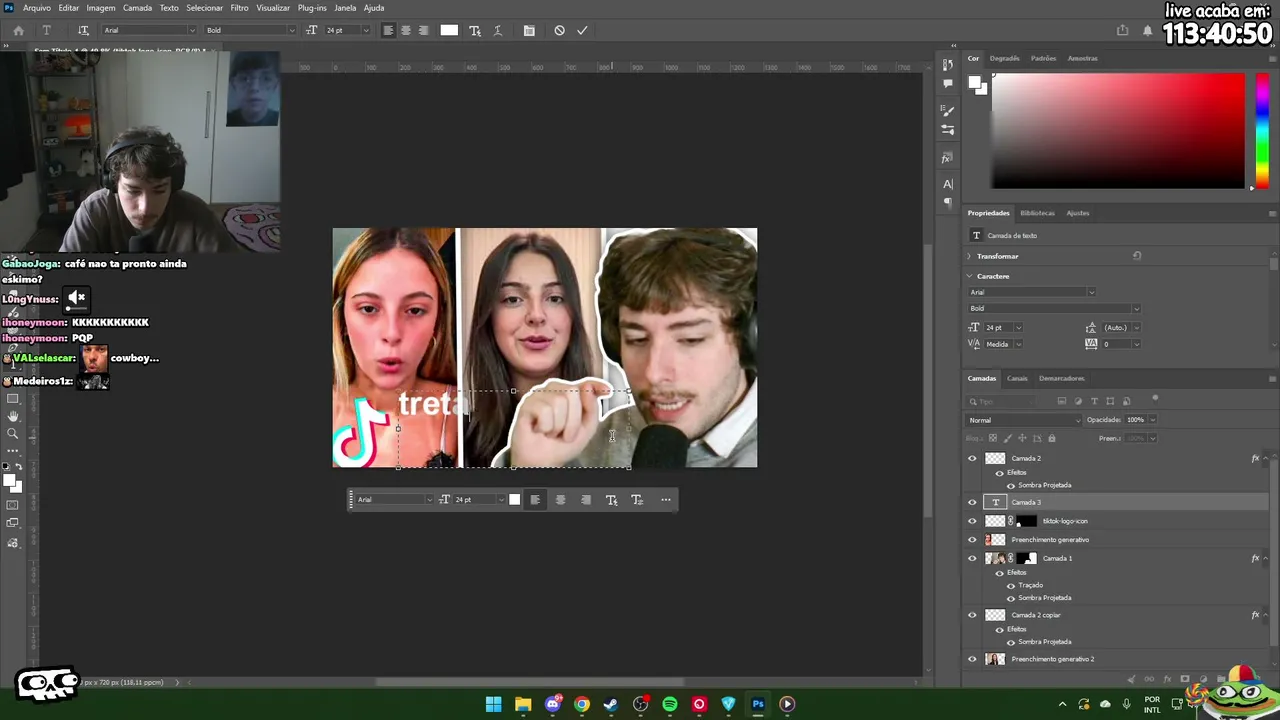Open the Windows Start menu

pos(493,704)
